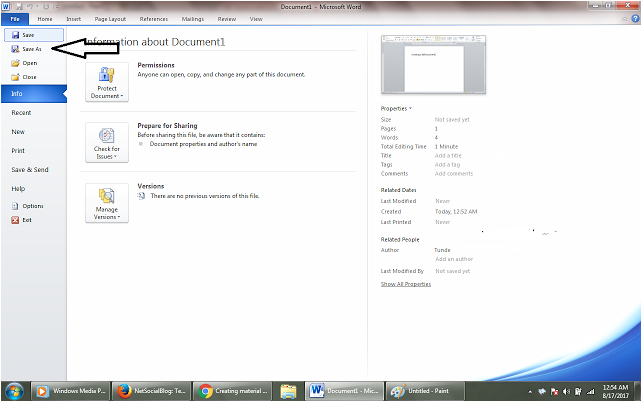The image size is (644, 403).
Task: Click the Windows Start orb
Action: point(14,391)
